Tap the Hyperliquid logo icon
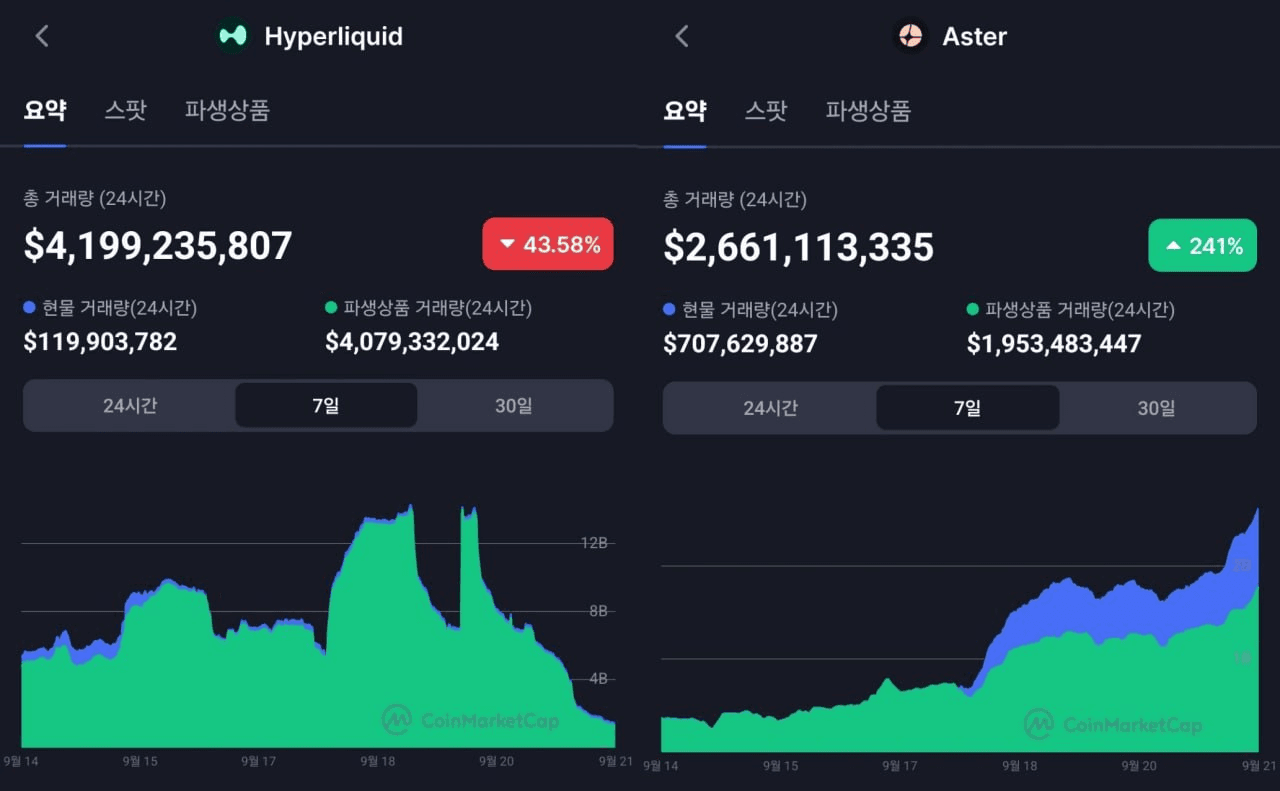 232,36
